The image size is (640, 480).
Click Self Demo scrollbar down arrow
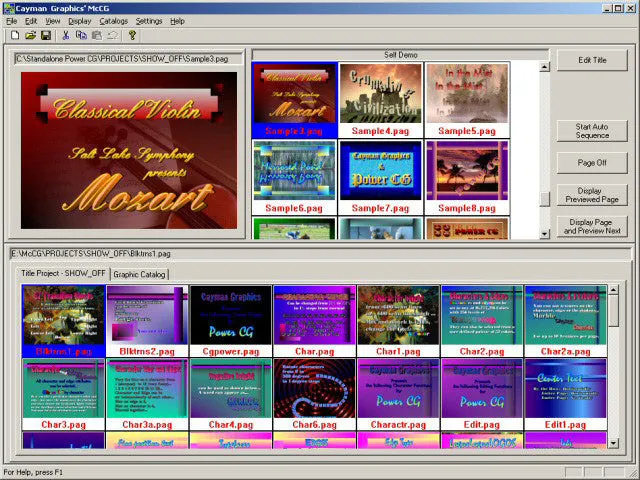point(544,234)
